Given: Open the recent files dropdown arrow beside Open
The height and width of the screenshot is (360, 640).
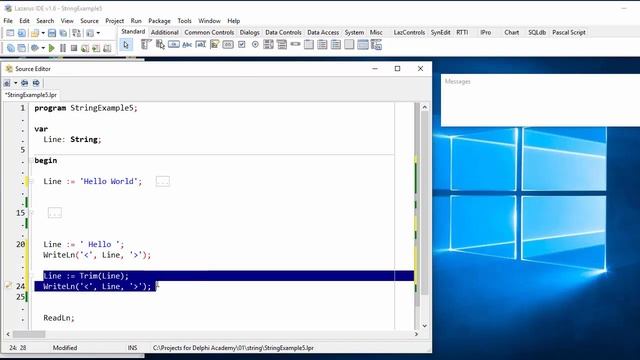Looking at the screenshot, I should tap(43, 33).
